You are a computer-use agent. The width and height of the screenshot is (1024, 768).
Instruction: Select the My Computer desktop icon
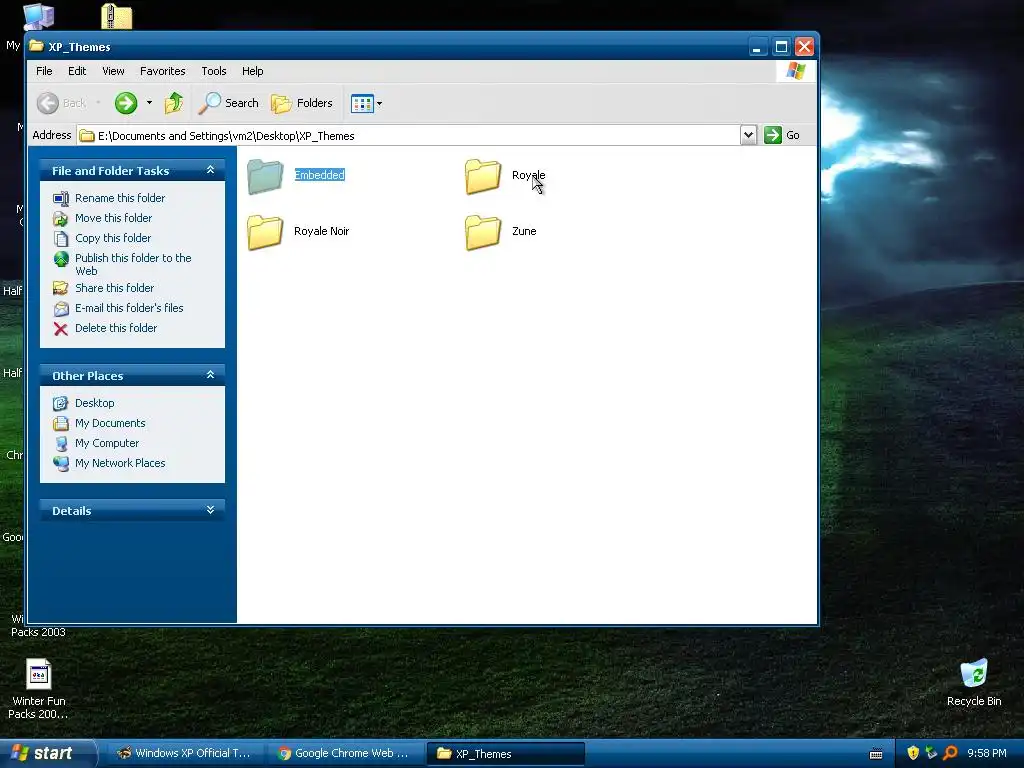39,16
